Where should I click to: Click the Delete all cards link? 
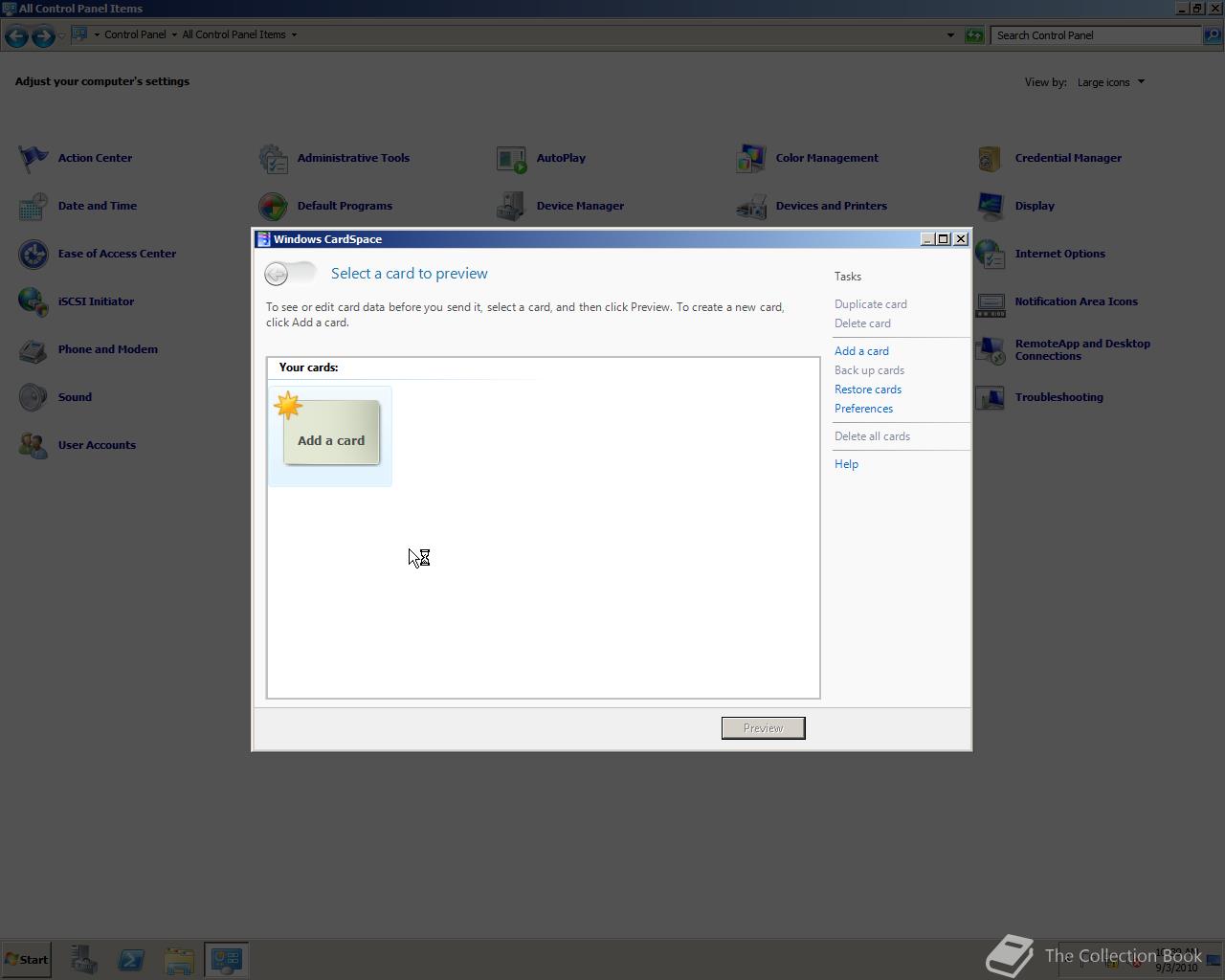872,436
